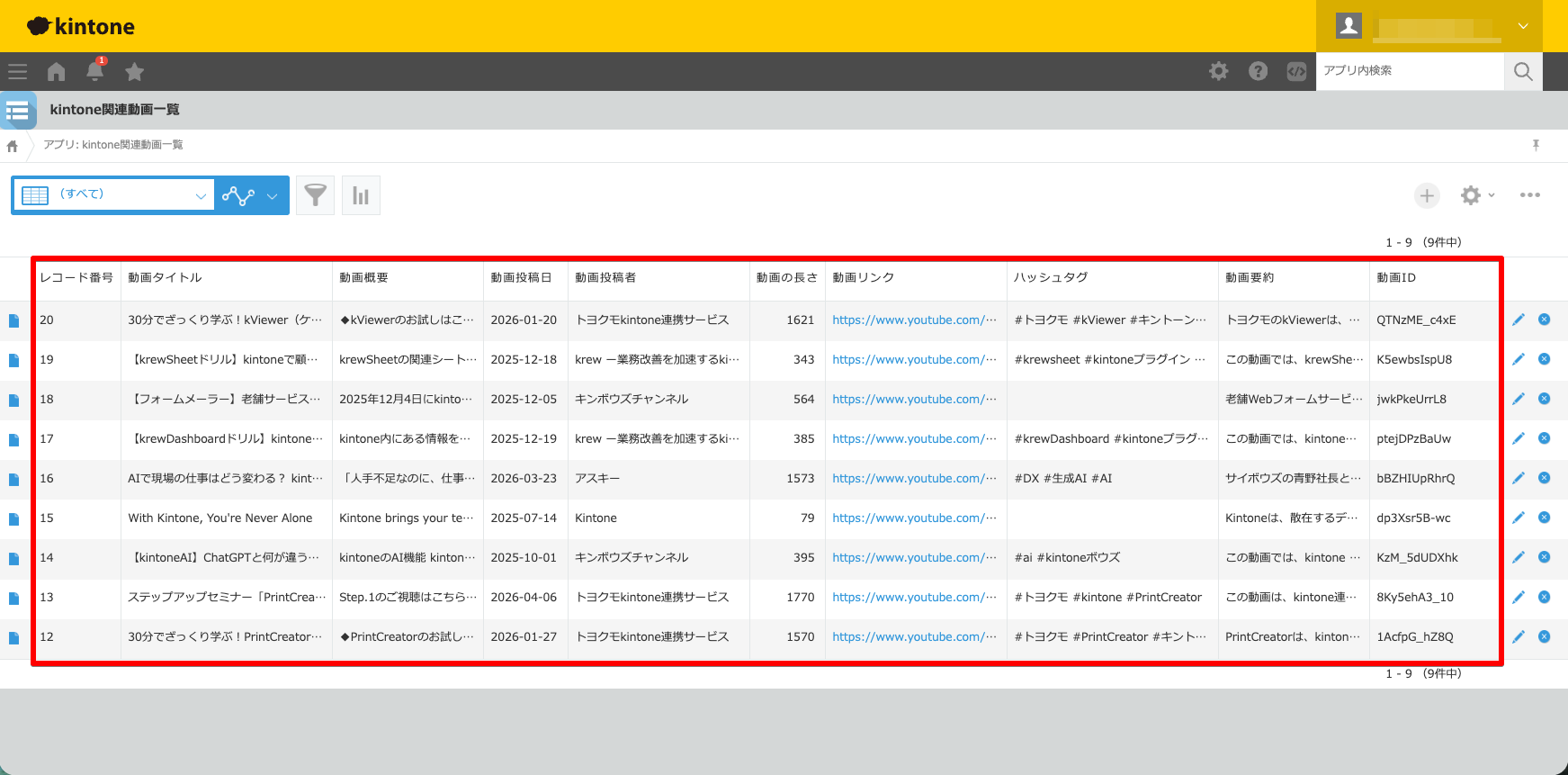Edit record 18 with pencil icon

tap(1519, 399)
